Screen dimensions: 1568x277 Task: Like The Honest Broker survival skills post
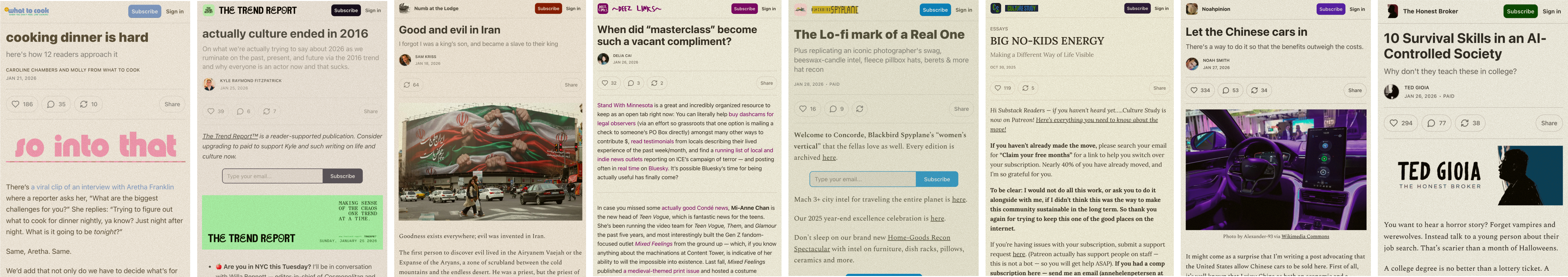coord(1401,123)
